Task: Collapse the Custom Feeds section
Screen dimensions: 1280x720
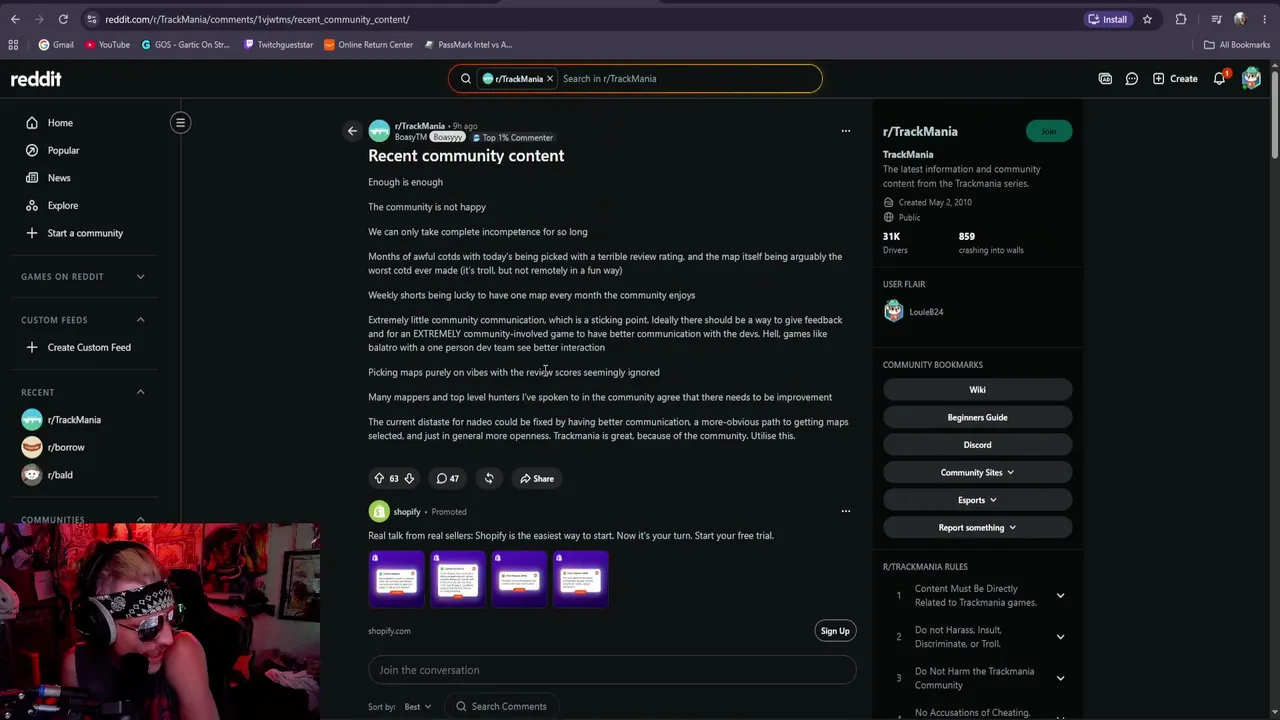Action: click(x=140, y=320)
